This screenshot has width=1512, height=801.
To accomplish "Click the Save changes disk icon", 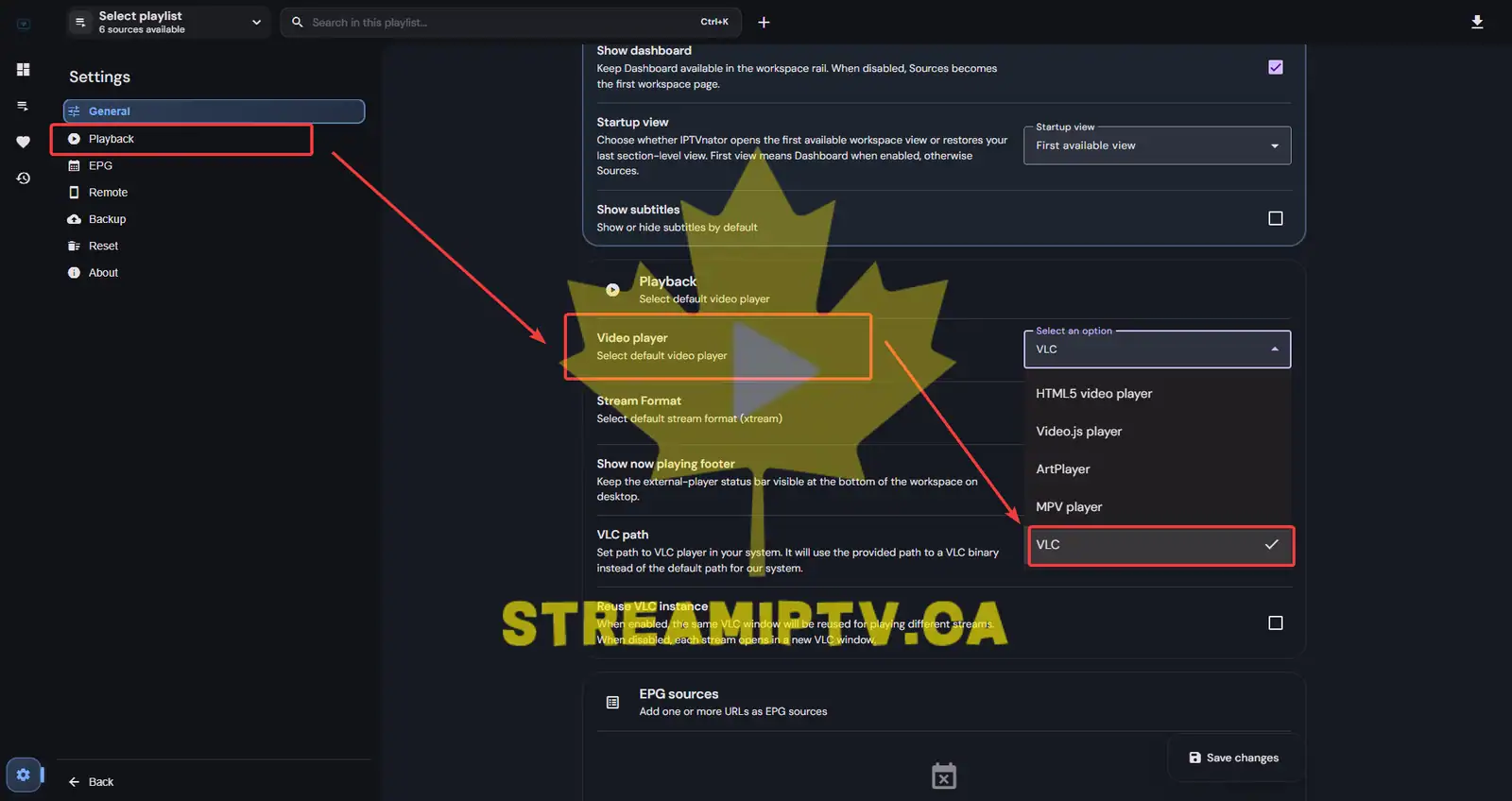I will click(1194, 758).
